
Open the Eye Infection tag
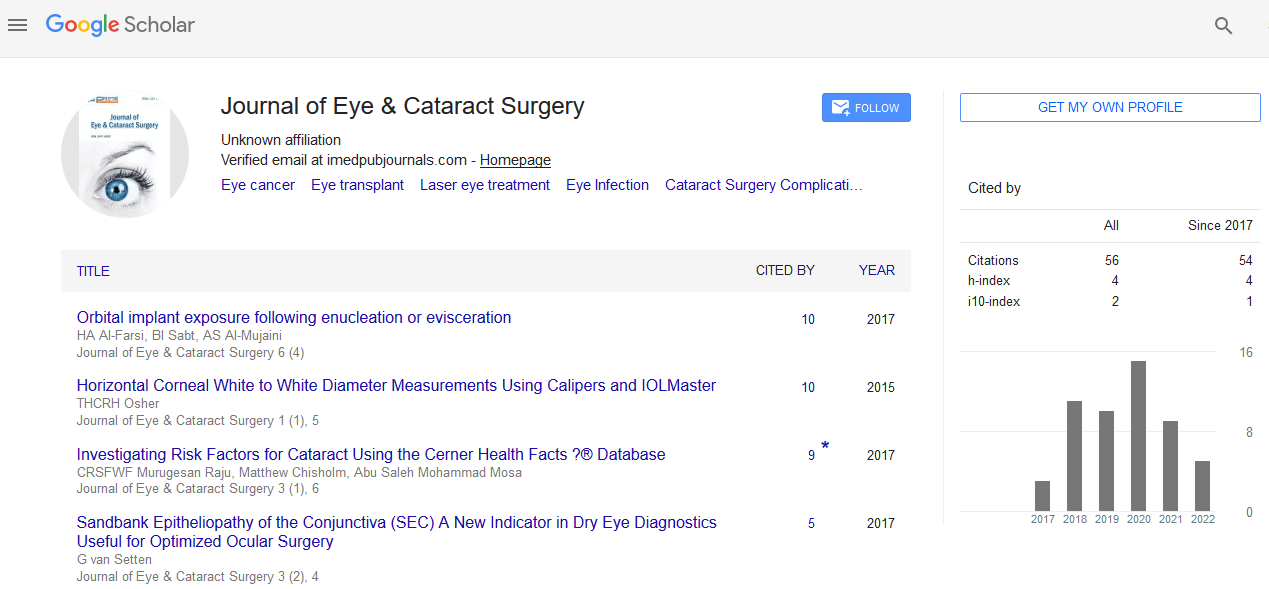click(607, 185)
